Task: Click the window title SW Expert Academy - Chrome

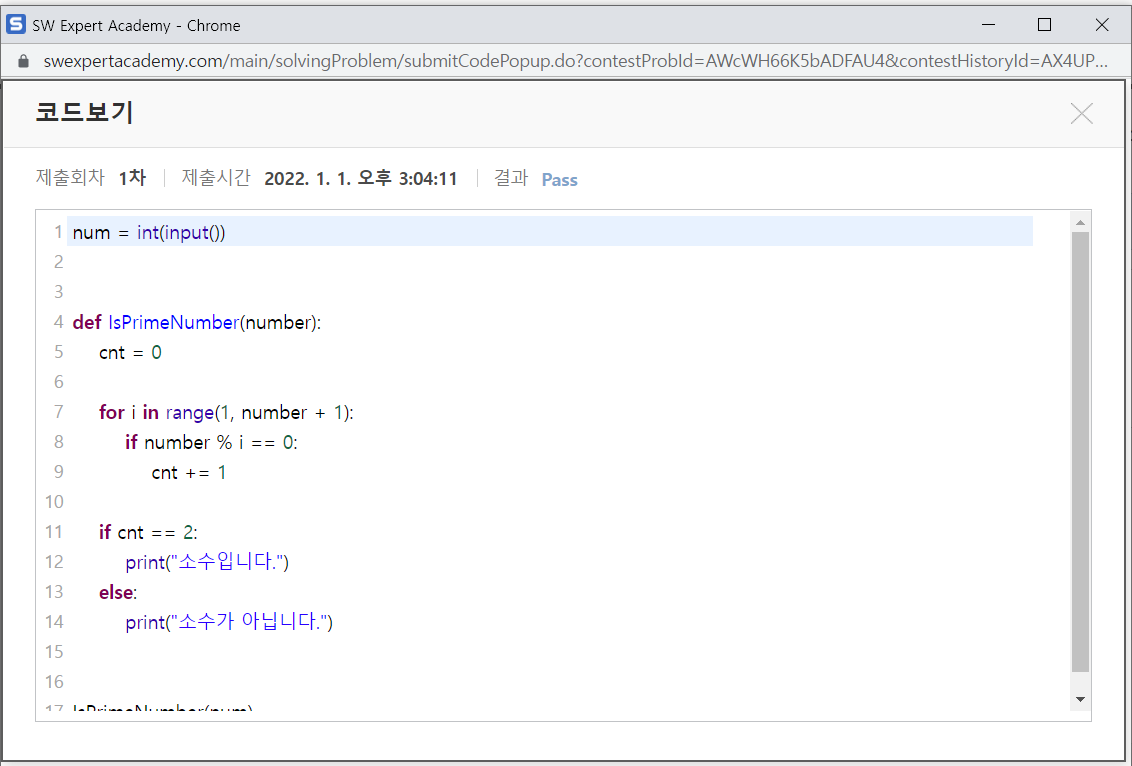Action: (x=136, y=25)
